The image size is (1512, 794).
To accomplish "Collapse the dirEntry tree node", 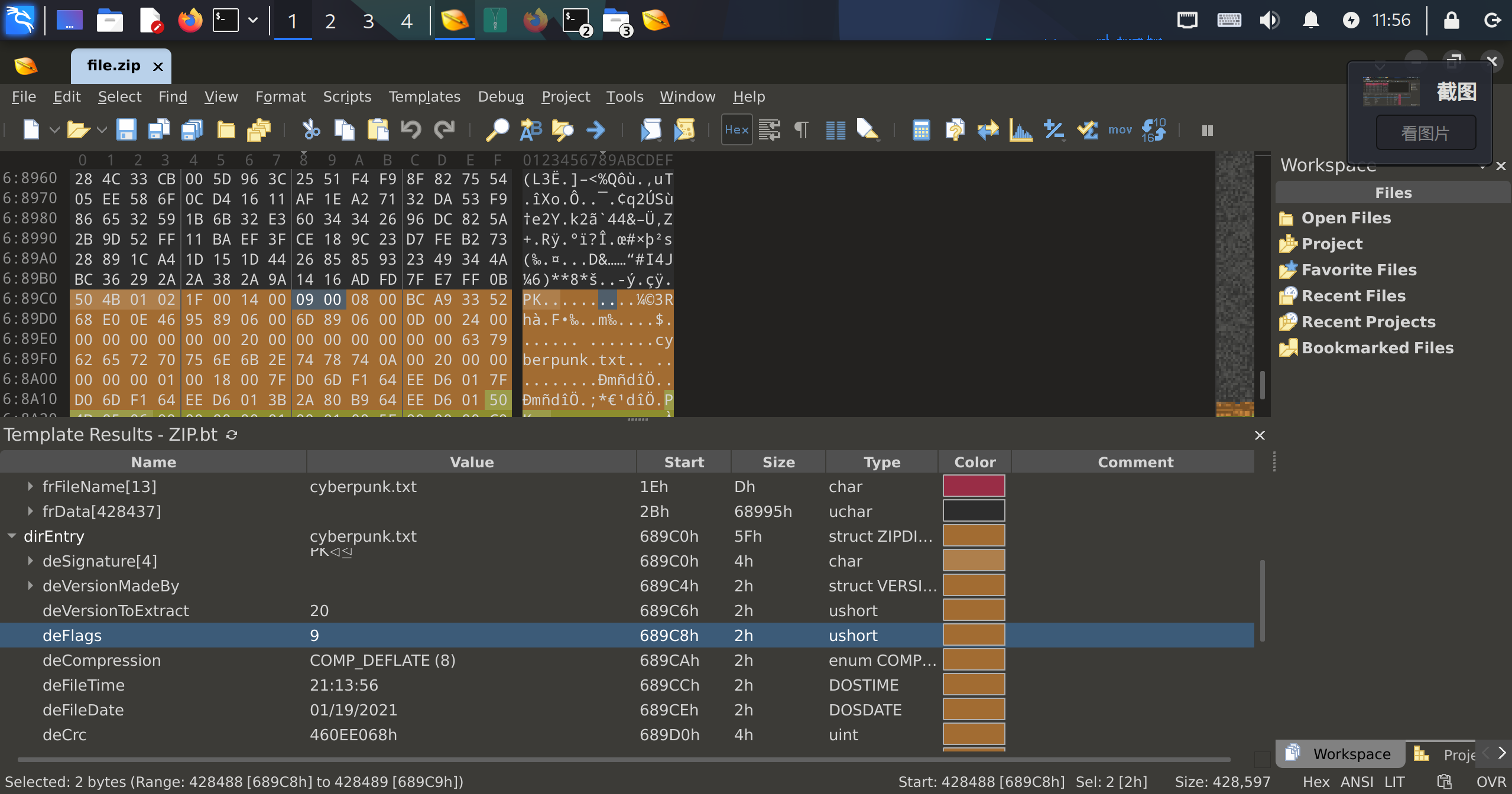I will pos(11,536).
